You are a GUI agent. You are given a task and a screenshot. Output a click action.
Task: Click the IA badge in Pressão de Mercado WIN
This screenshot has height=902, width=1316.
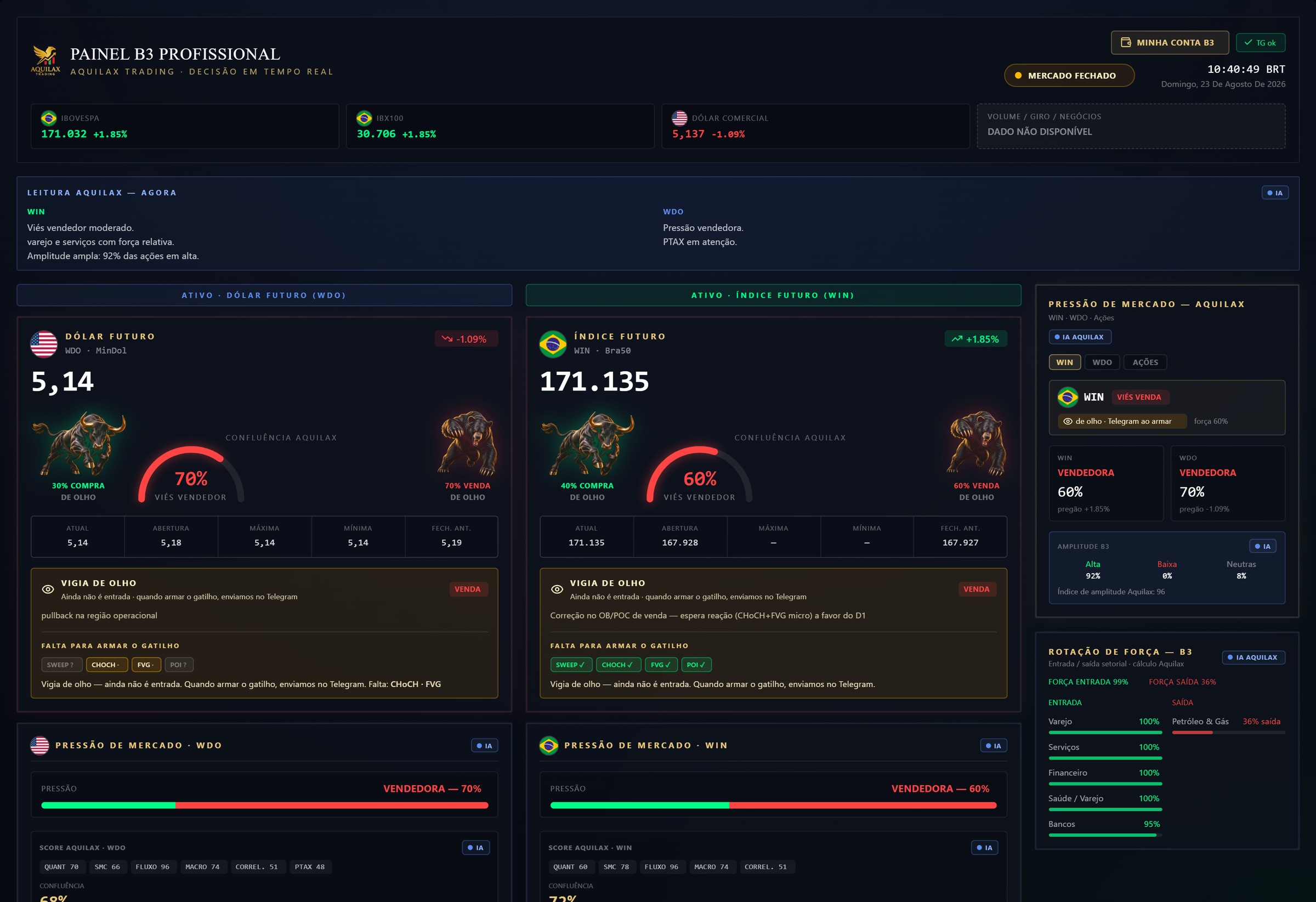click(993, 746)
